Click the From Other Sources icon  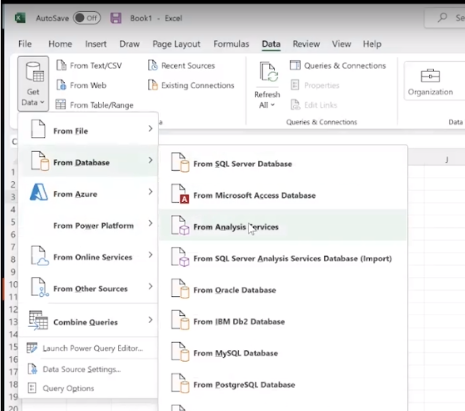point(39,287)
